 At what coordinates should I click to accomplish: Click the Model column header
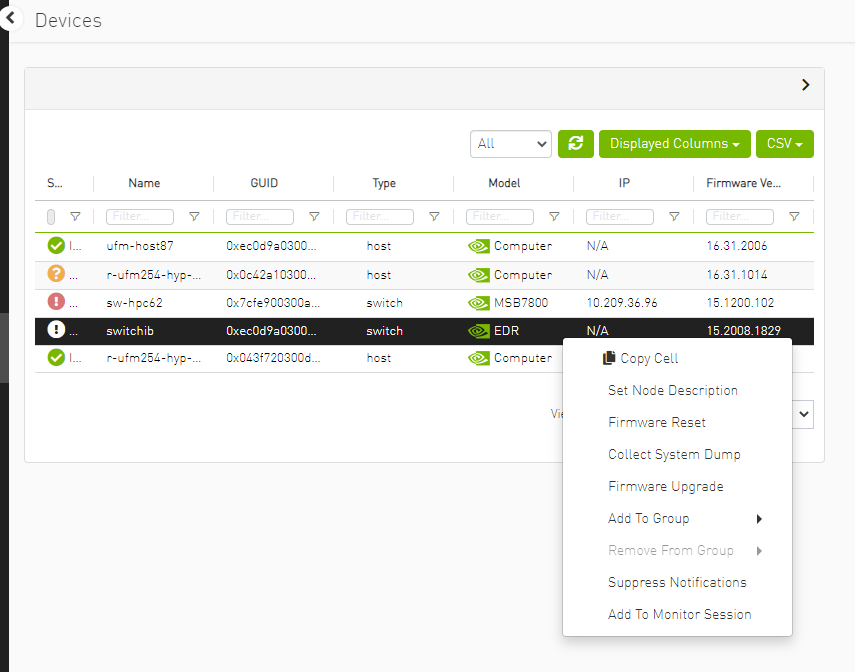(504, 183)
